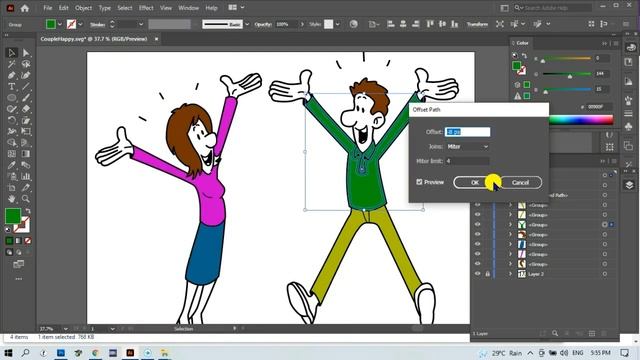Click the Recolor Artwork wheel icon
Screen dimensions: 640x360
click(353, 24)
